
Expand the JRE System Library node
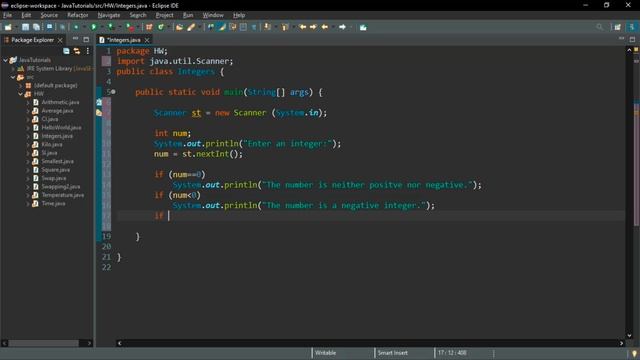pos(13,69)
